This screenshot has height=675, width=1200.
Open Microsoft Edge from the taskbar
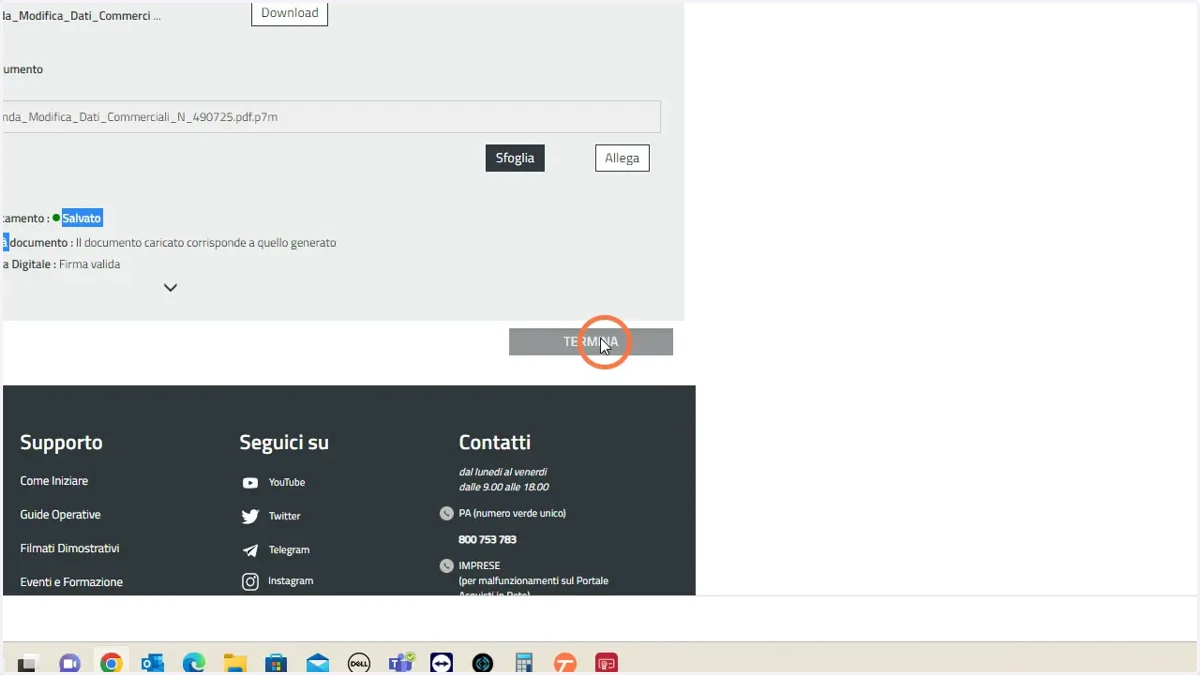coord(194,663)
